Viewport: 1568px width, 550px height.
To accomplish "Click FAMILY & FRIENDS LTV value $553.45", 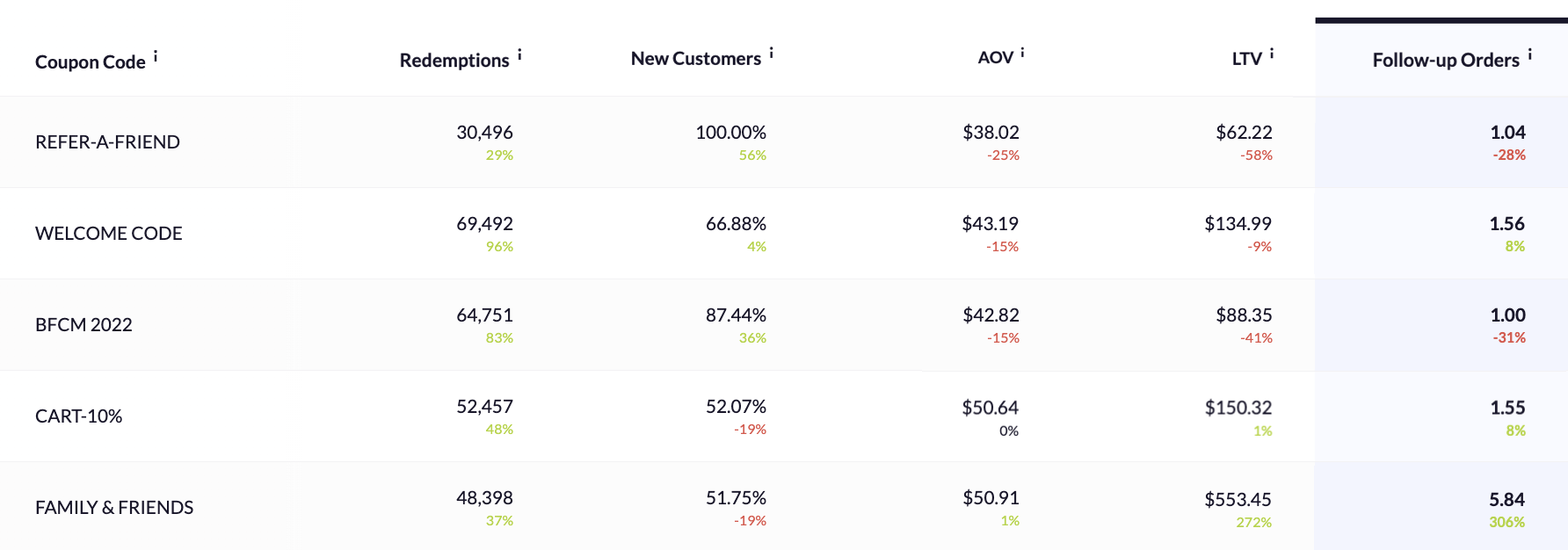I will point(1238,500).
